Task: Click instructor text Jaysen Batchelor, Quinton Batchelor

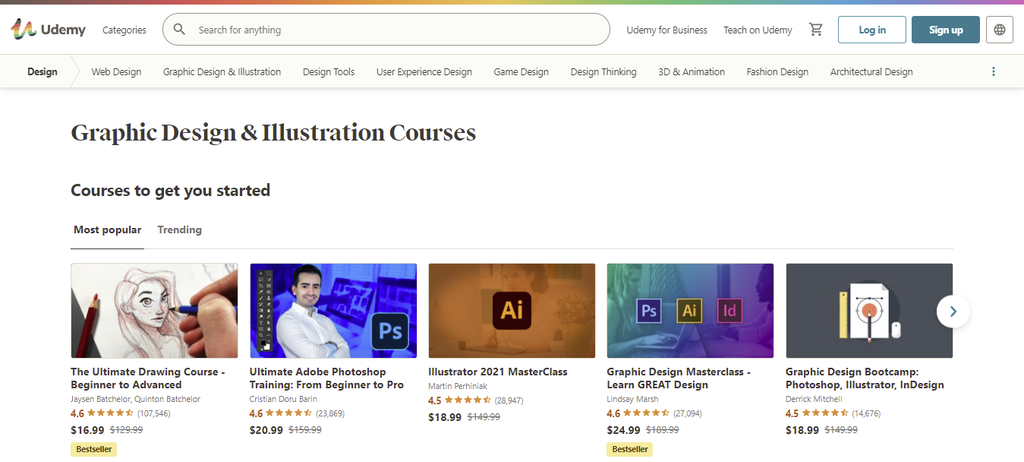Action: [x=135, y=399]
